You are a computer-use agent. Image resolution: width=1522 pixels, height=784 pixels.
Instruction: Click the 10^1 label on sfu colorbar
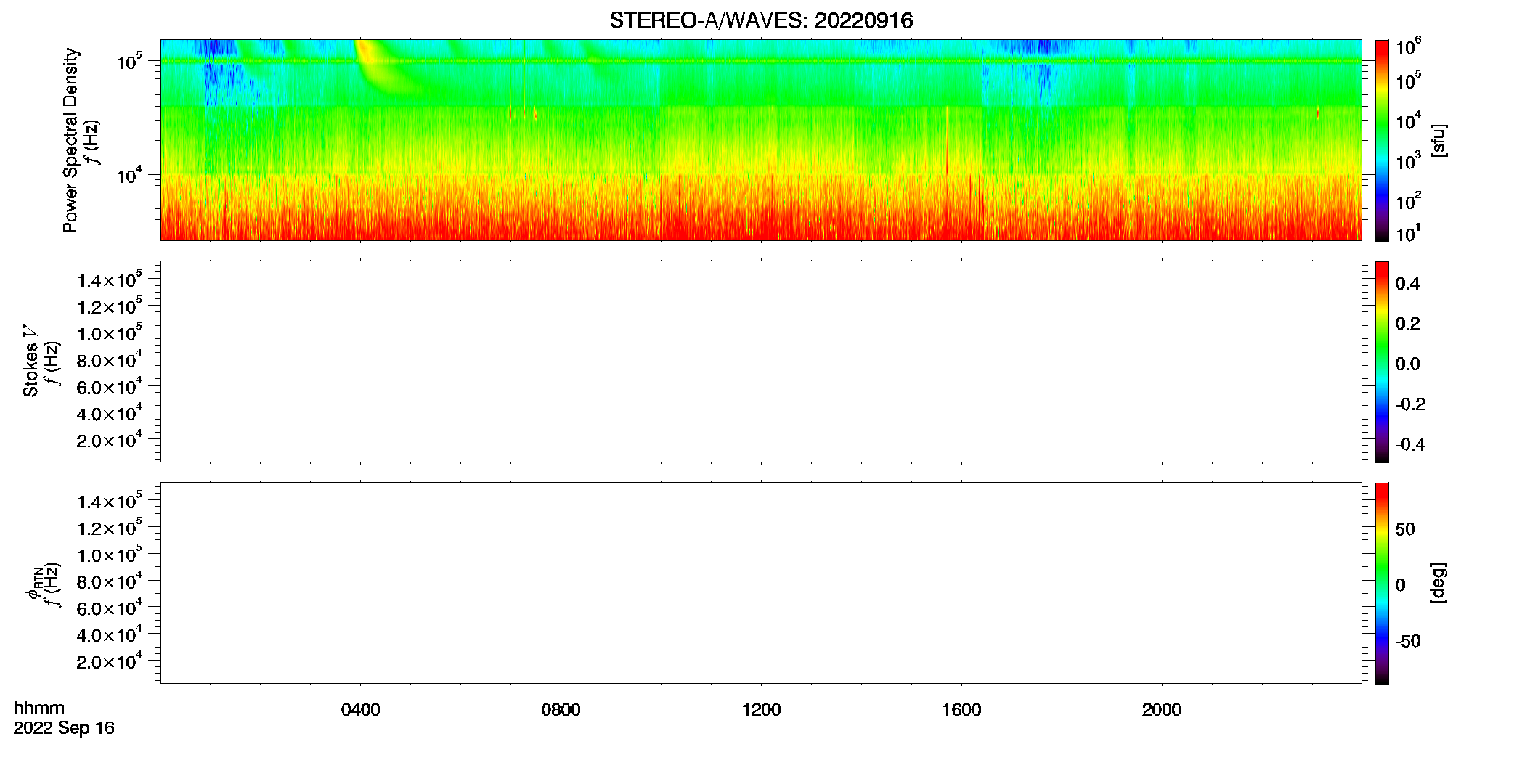(1408, 234)
